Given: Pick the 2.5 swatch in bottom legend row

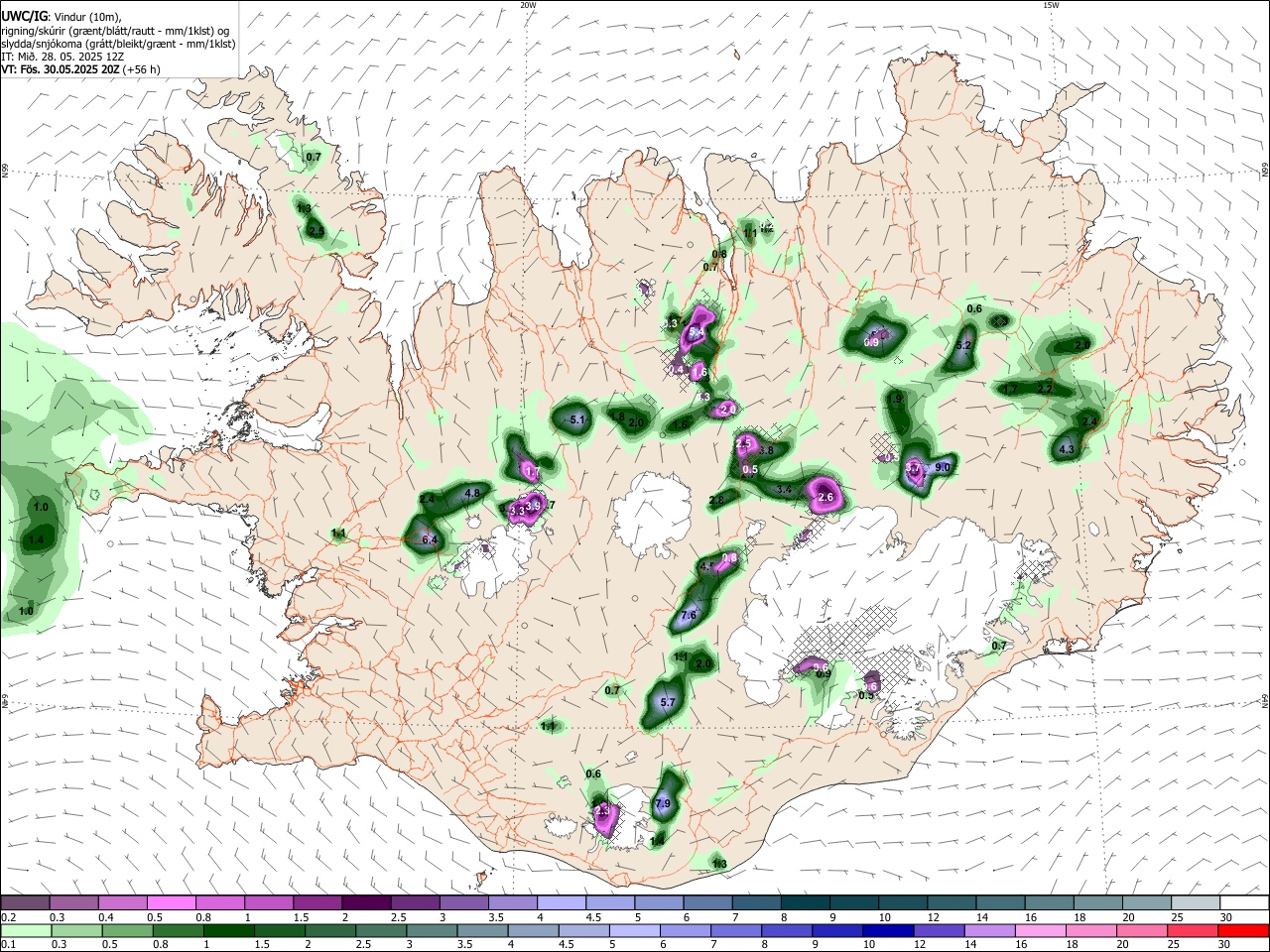Looking at the screenshot, I should point(380,930).
